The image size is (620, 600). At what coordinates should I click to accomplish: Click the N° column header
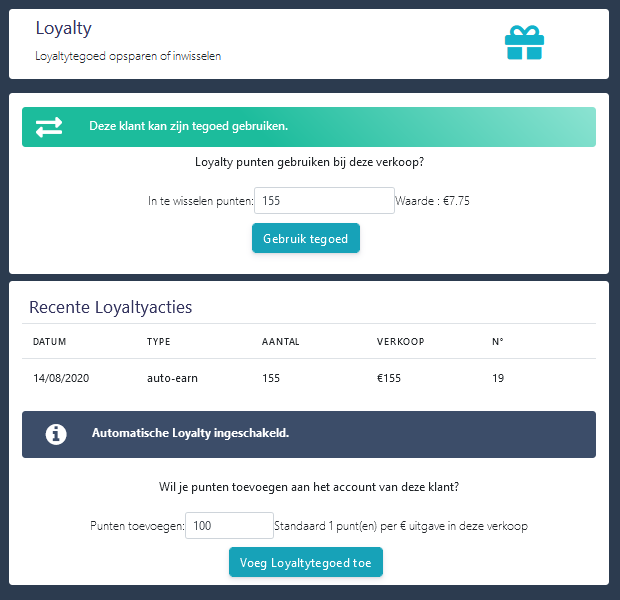(x=498, y=342)
